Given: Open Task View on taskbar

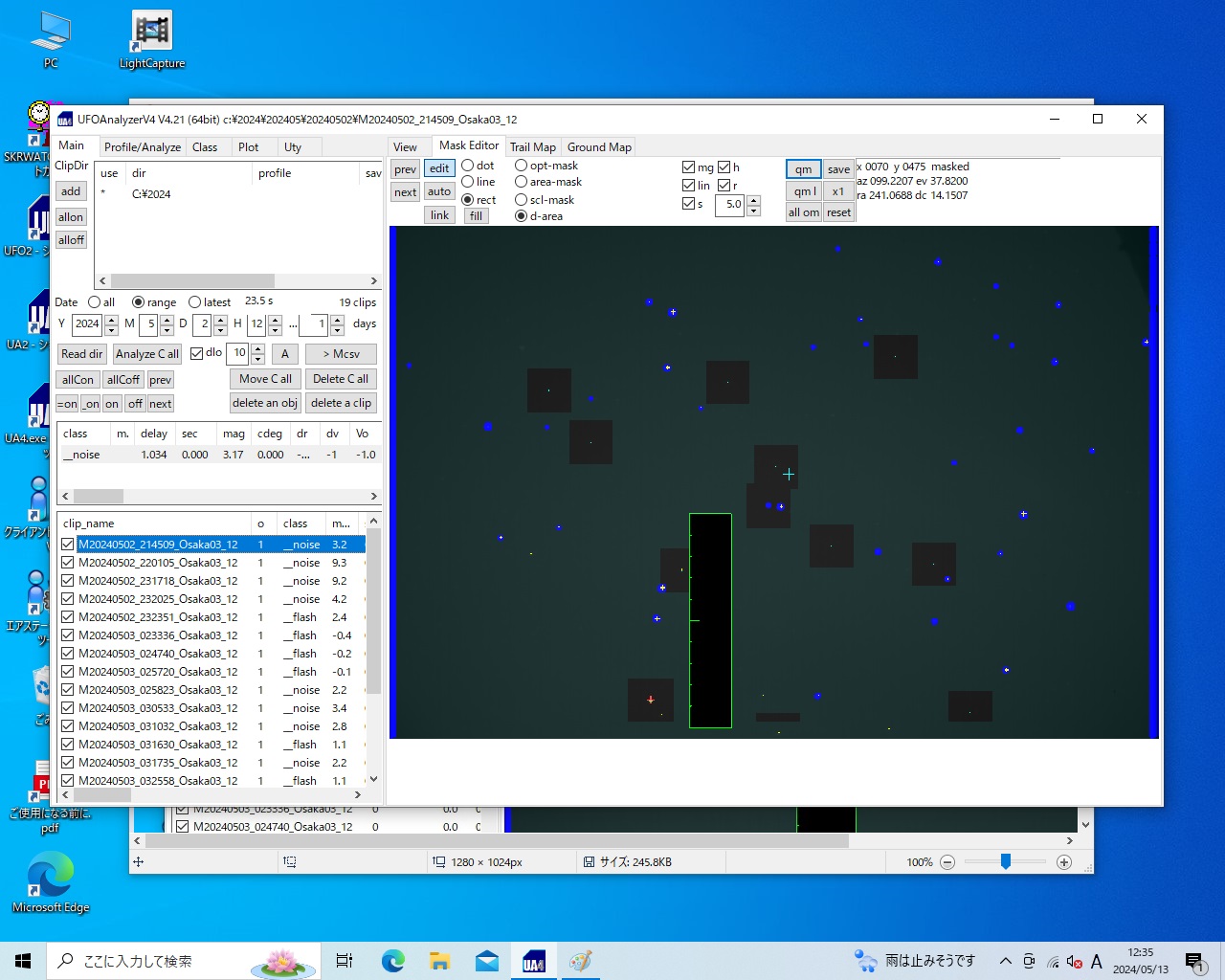Looking at the screenshot, I should (x=345, y=961).
